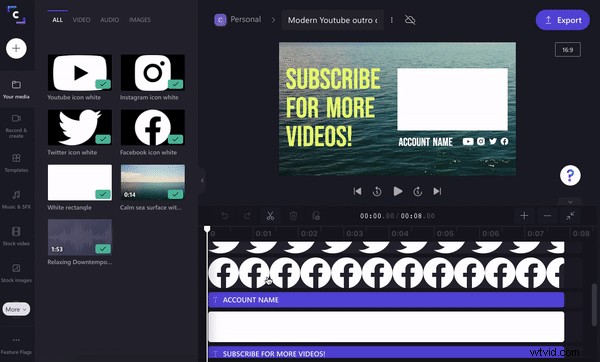Select the Twitter icon timeline clip
This screenshot has width=600, height=362.
pos(386,247)
